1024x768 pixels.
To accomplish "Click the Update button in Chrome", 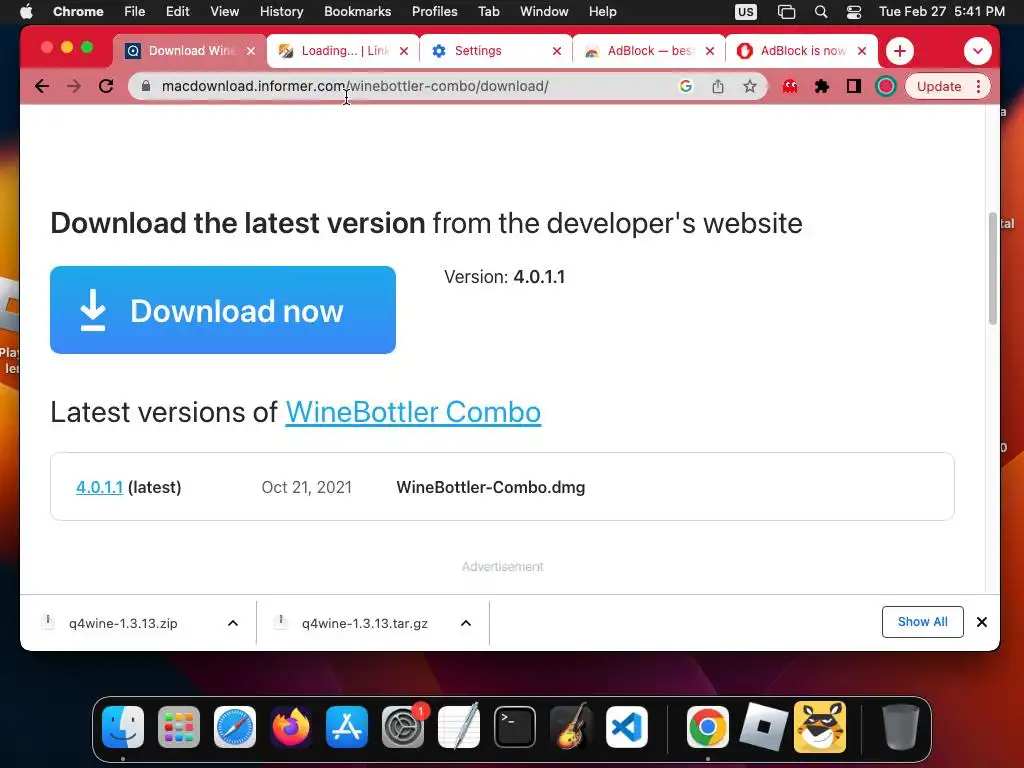I will click(x=938, y=86).
